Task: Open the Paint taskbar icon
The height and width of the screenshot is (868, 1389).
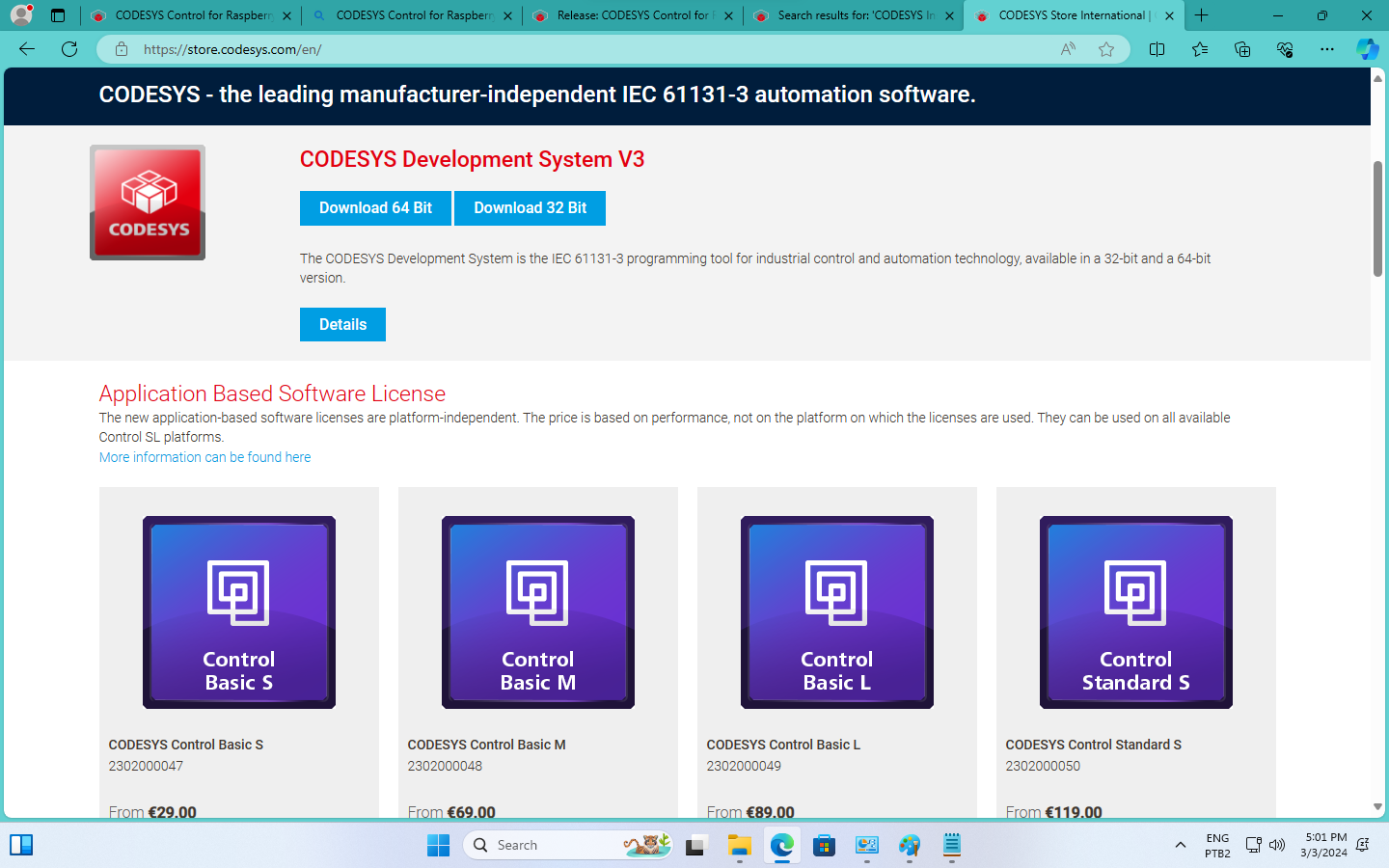Action: (x=910, y=846)
